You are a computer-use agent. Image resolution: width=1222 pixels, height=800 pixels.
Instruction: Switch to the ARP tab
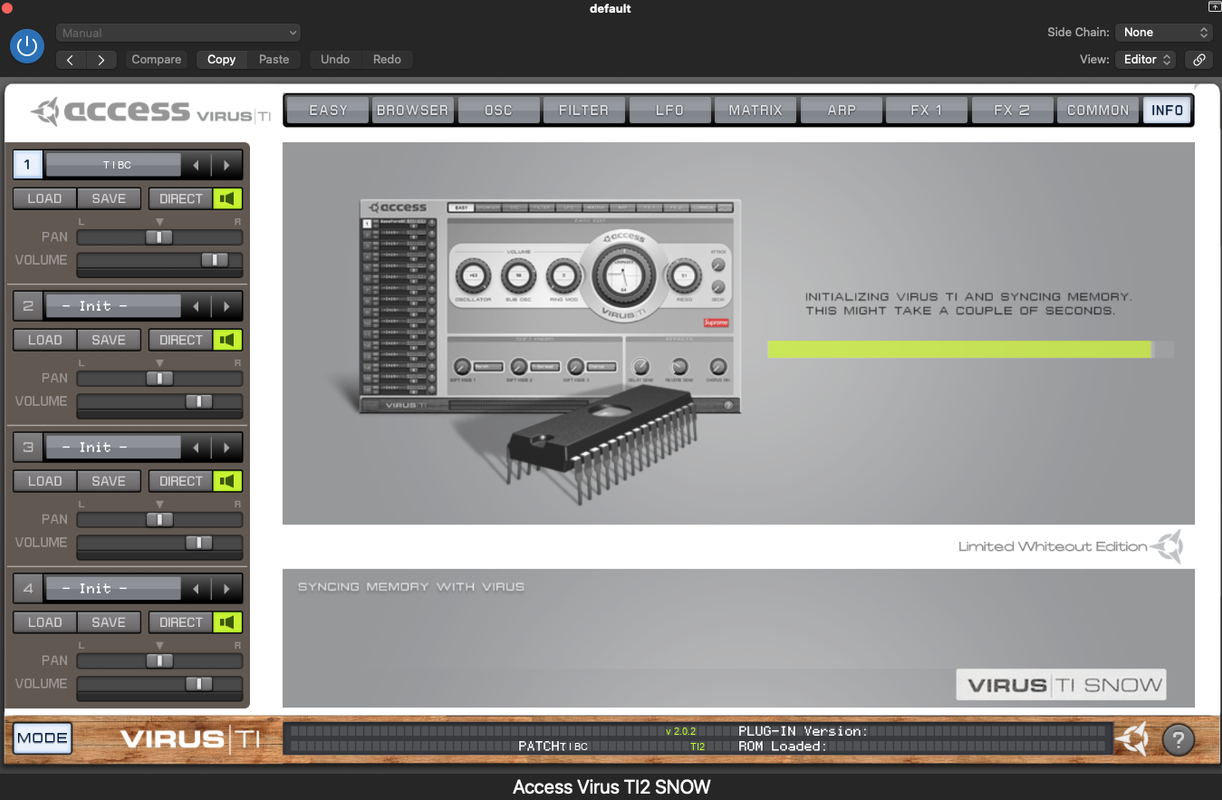coord(841,110)
